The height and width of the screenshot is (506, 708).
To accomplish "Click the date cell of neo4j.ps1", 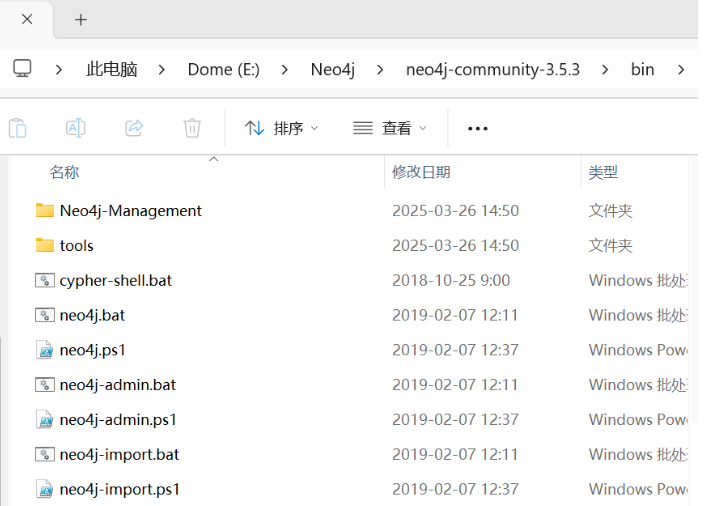I will [x=455, y=350].
